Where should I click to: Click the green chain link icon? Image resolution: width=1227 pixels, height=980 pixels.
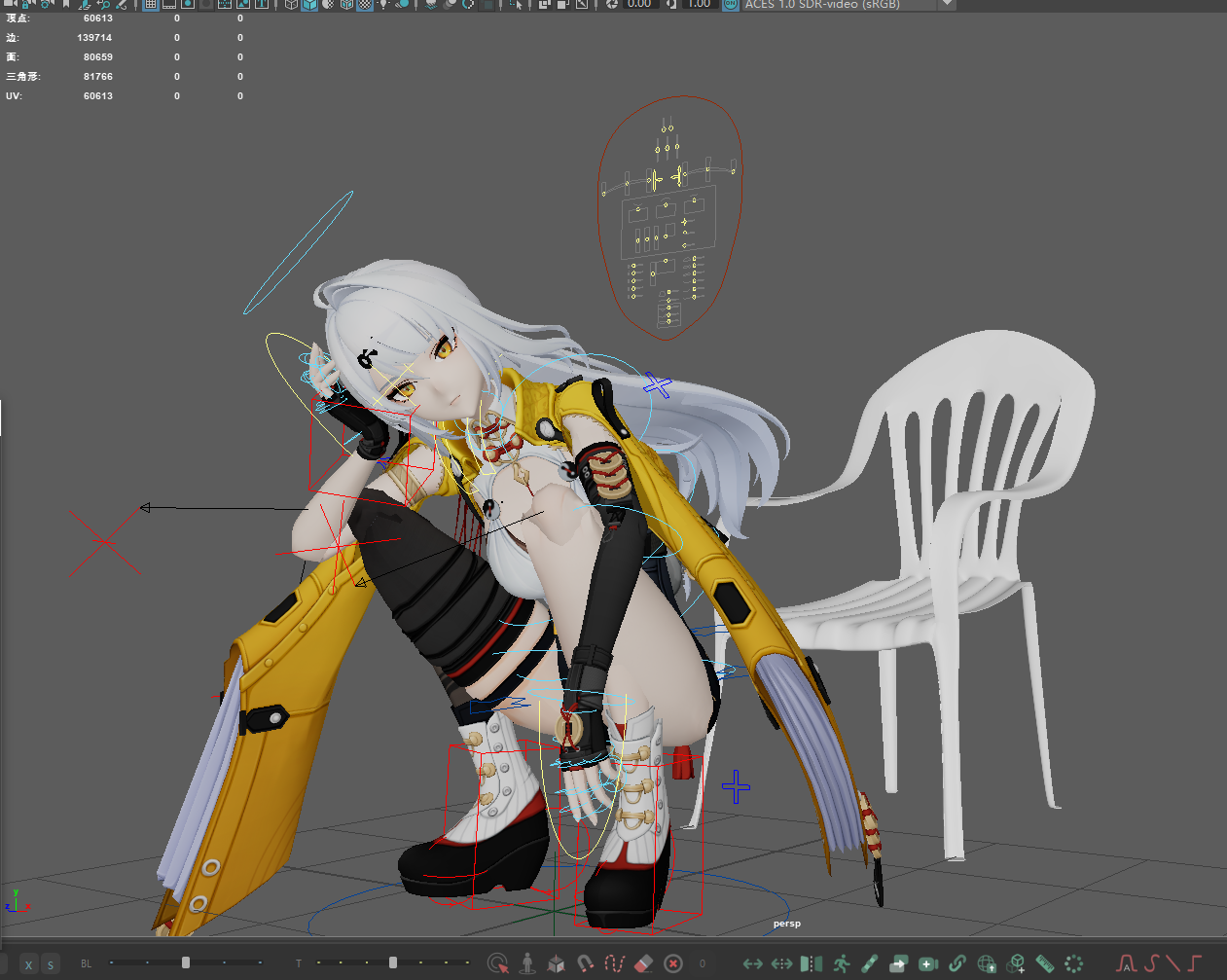957,963
